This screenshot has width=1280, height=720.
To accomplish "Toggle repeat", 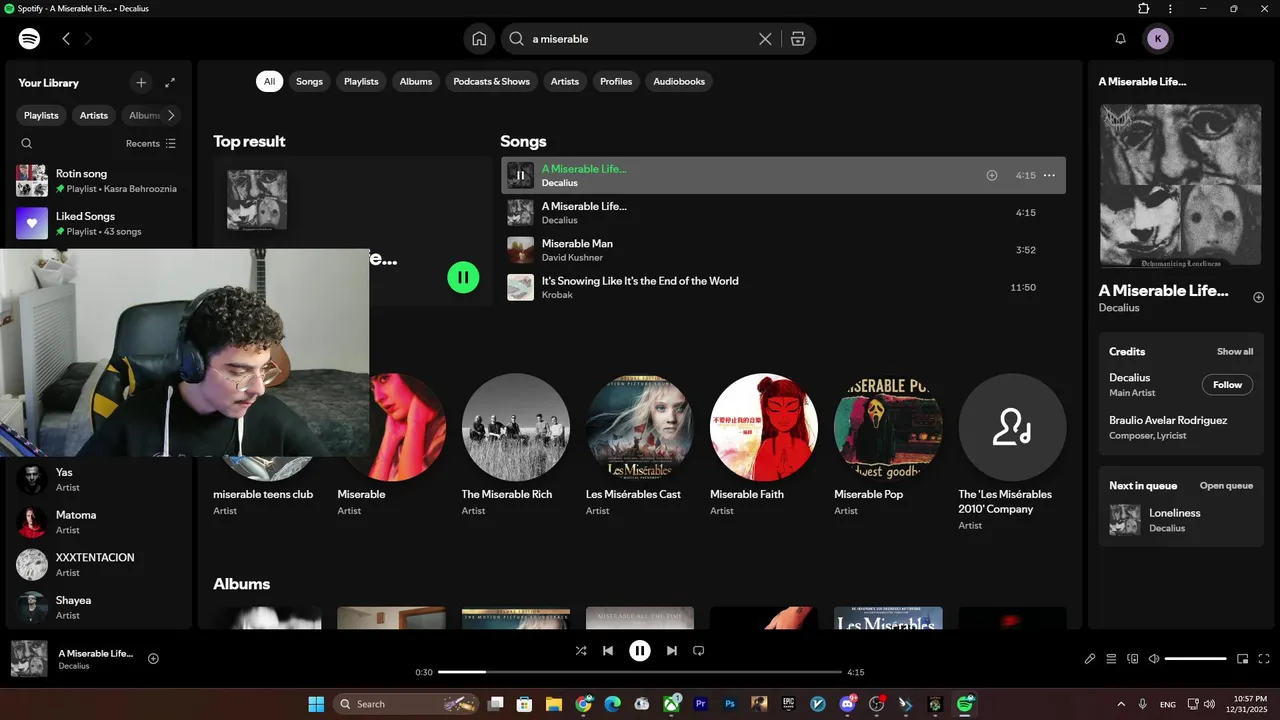I will point(699,651).
